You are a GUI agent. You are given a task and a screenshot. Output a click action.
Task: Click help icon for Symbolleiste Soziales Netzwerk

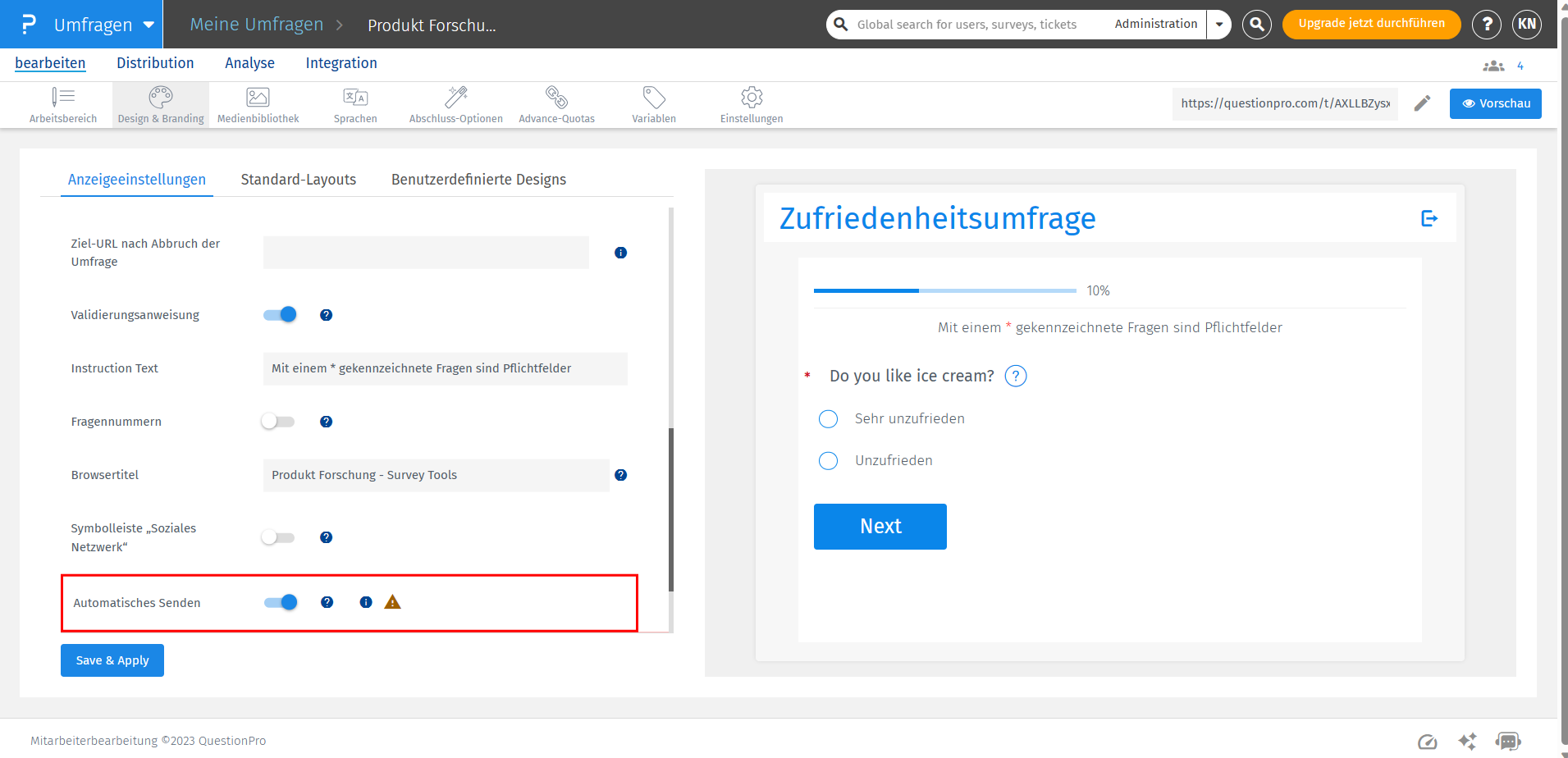tap(326, 537)
